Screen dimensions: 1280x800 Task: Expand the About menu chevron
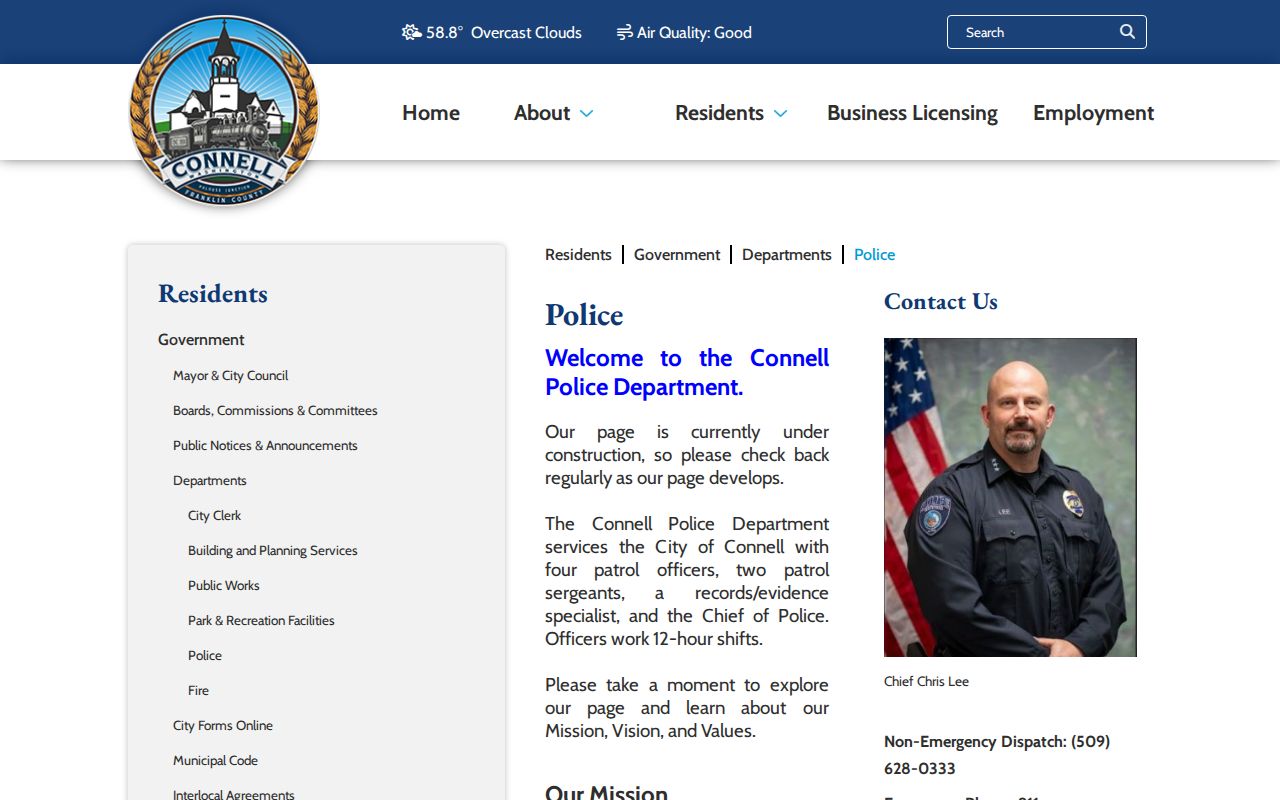click(x=586, y=113)
